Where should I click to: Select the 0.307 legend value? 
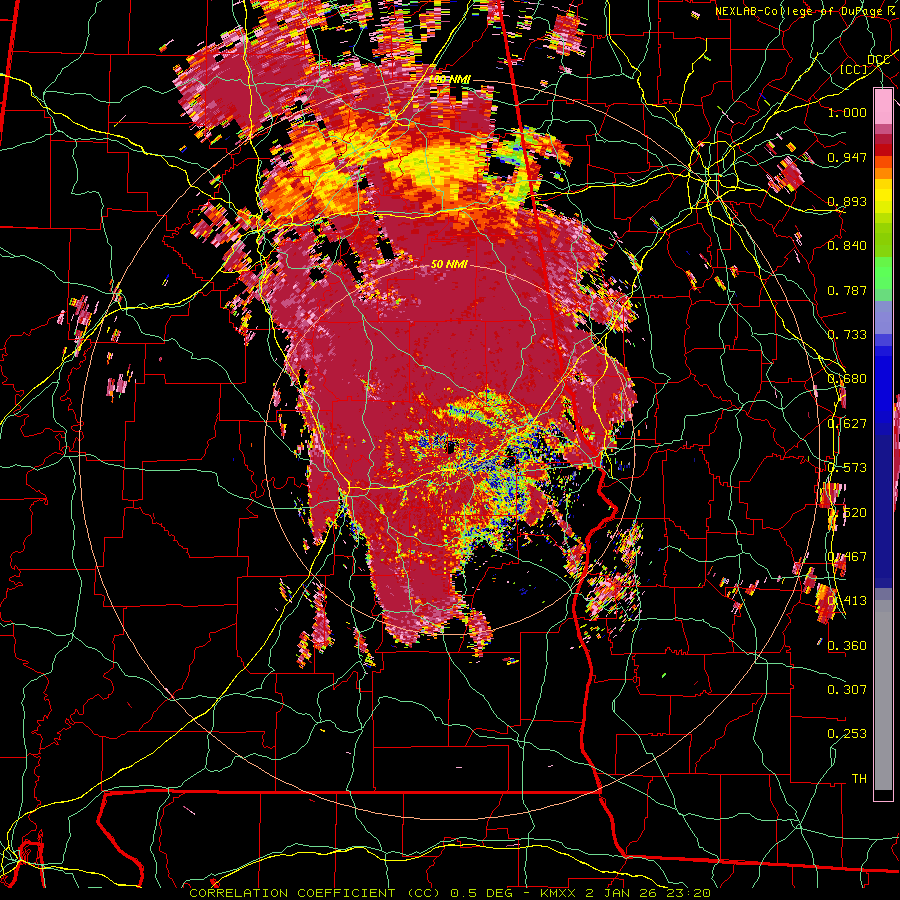847,689
